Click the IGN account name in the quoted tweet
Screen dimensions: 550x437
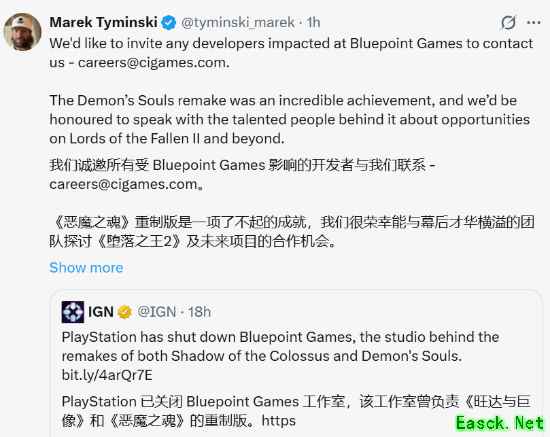click(x=101, y=312)
